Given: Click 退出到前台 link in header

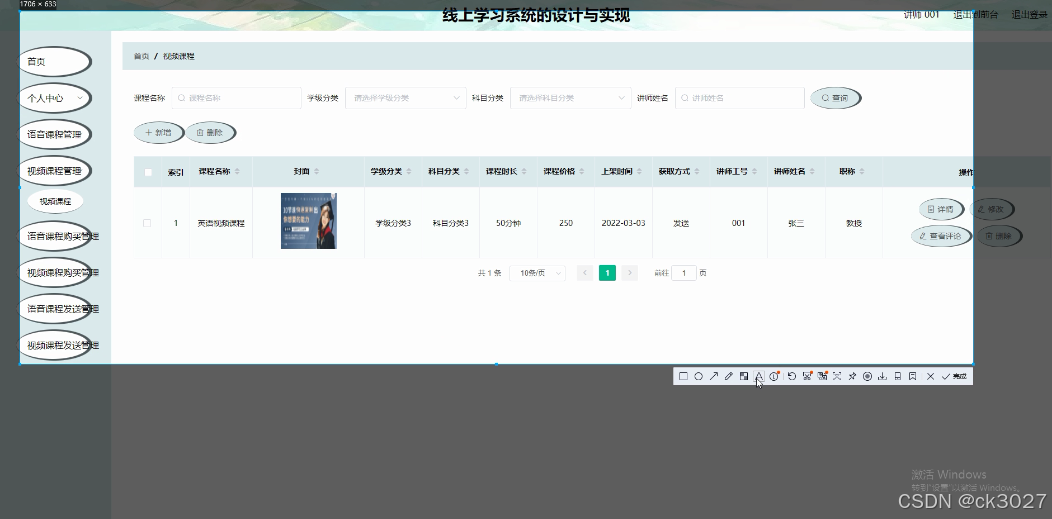Looking at the screenshot, I should tap(975, 14).
